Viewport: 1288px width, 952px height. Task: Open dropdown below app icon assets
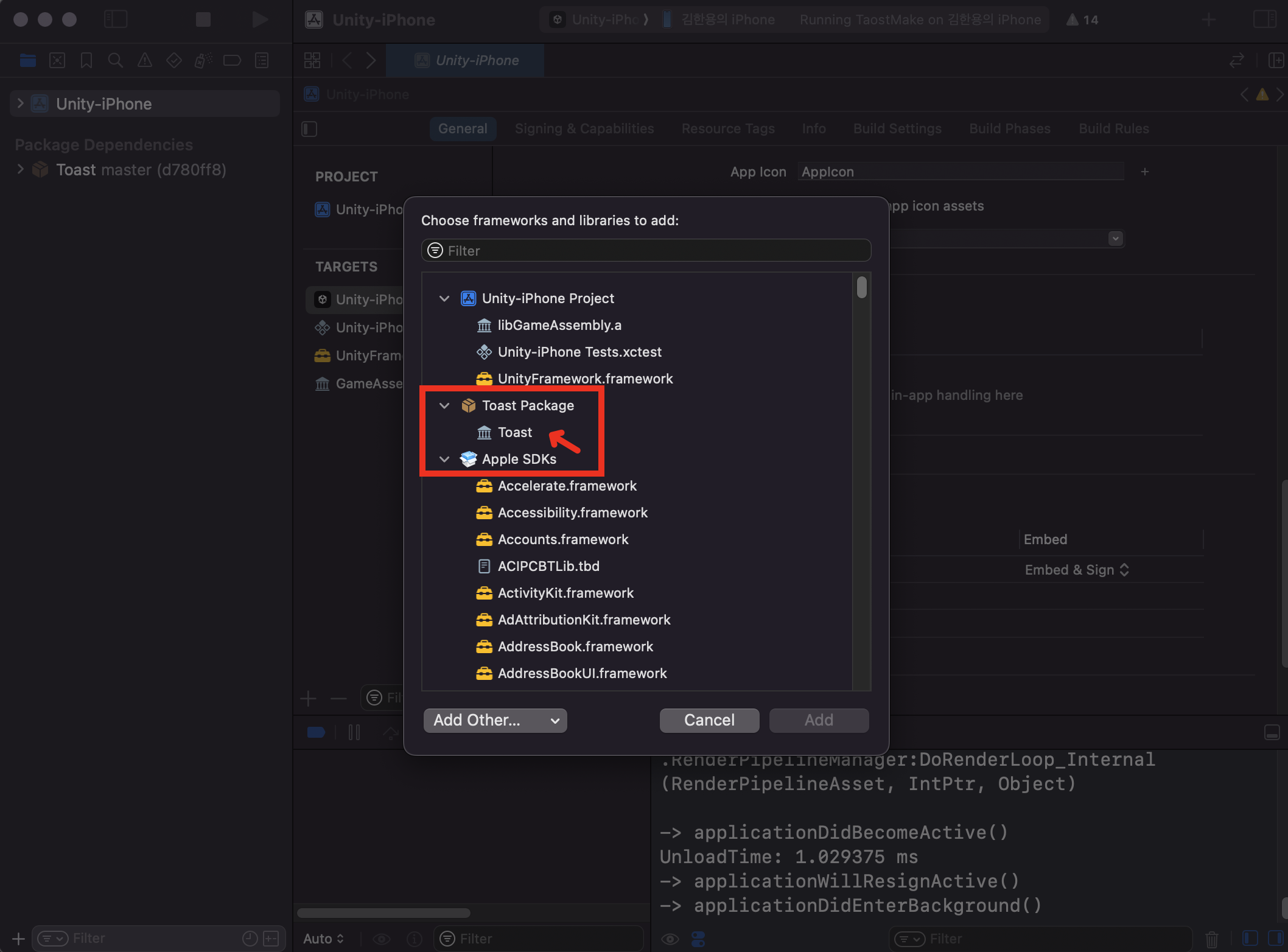click(1115, 239)
